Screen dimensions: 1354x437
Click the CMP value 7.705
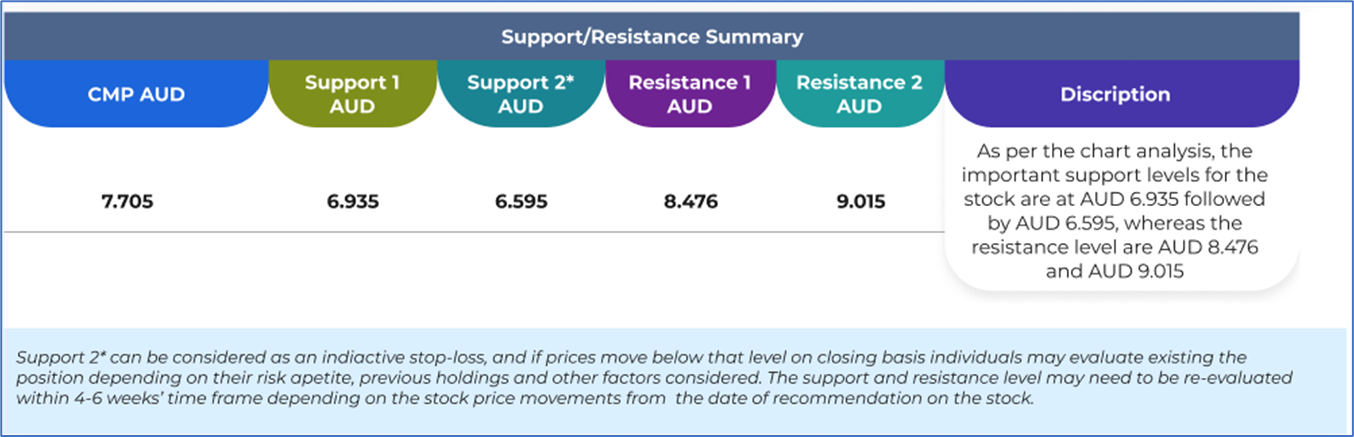136,202
